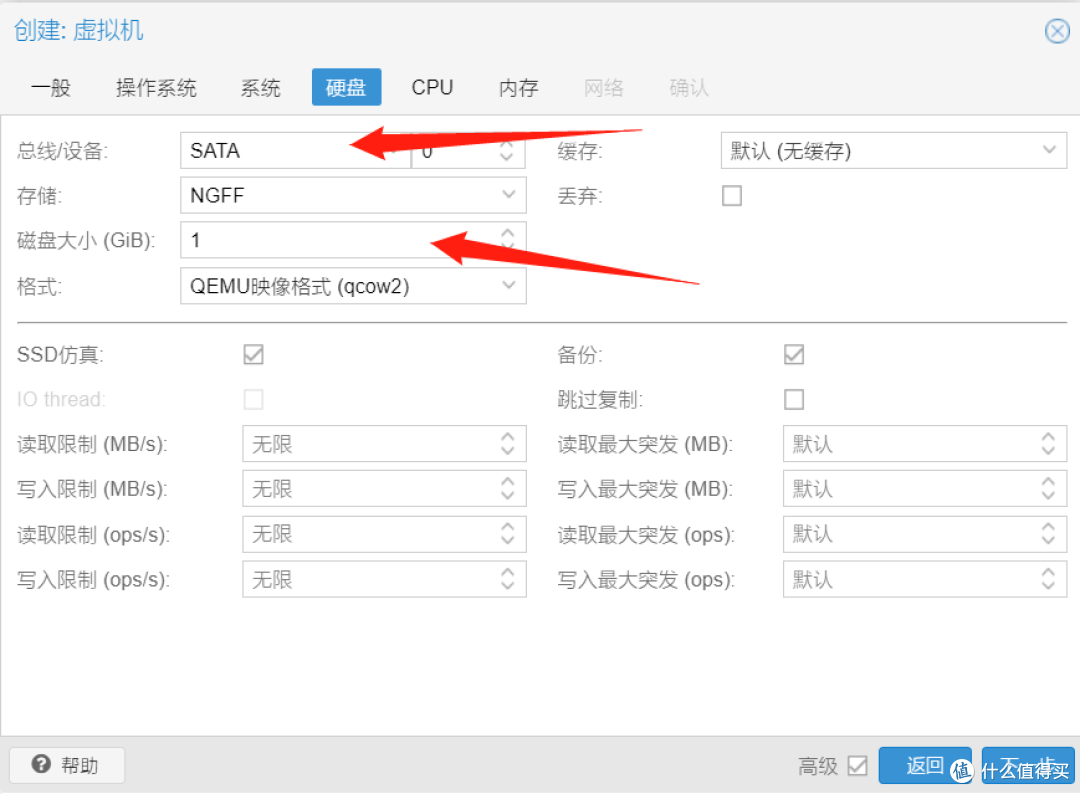Open the 一般 tab
1080x794 pixels.
point(50,87)
